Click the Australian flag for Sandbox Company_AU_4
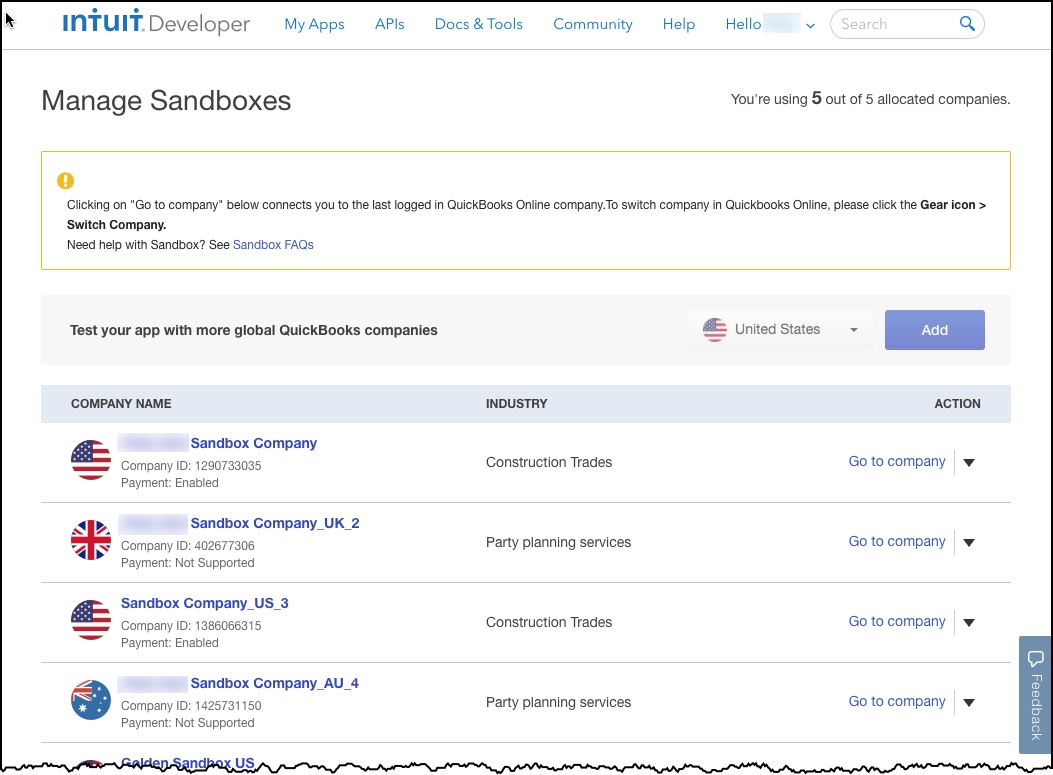Viewport: 1053px width, 775px height. [x=91, y=701]
